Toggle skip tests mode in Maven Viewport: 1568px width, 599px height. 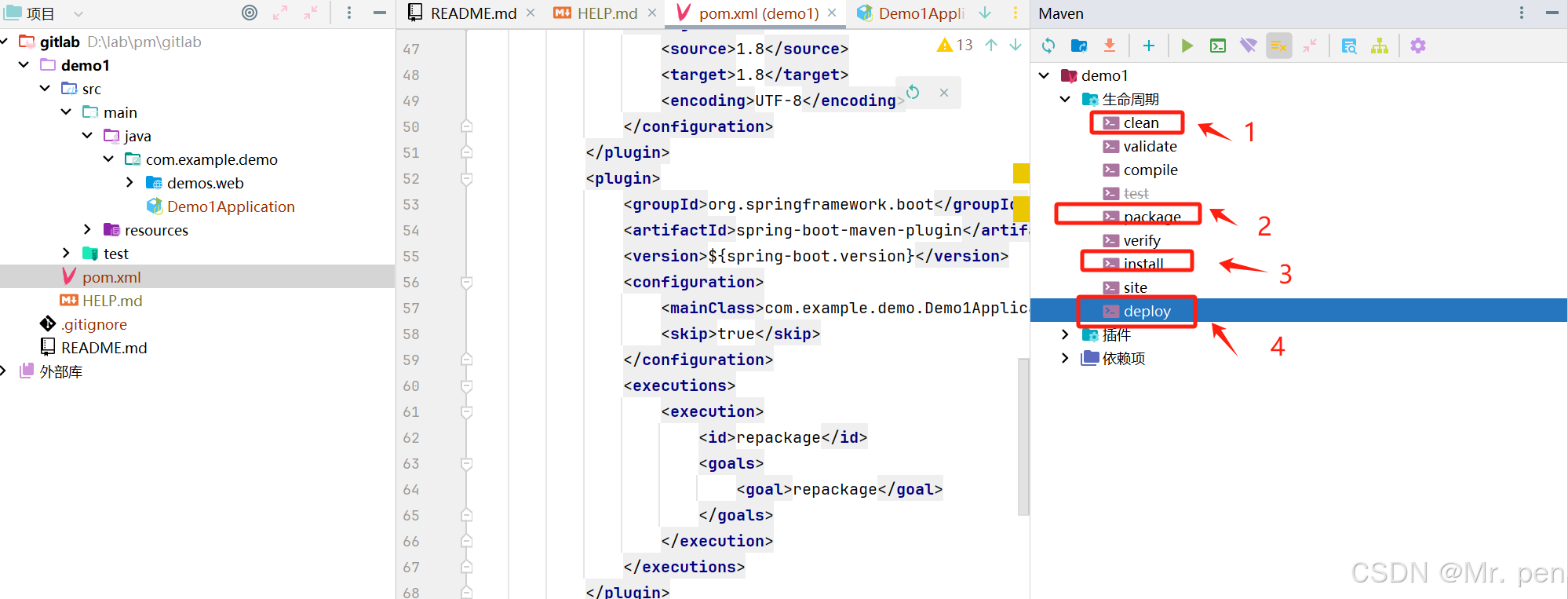[1279, 46]
